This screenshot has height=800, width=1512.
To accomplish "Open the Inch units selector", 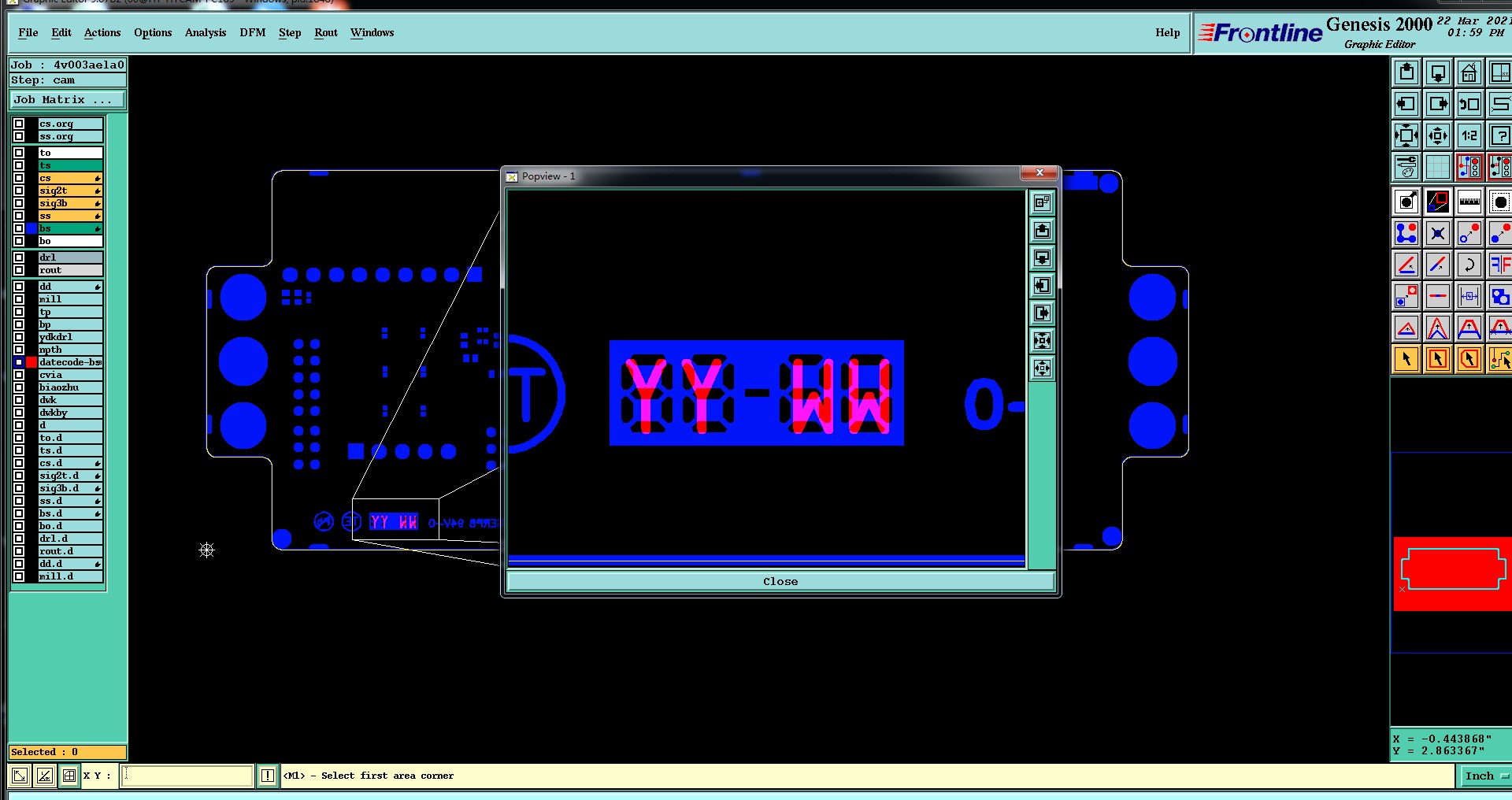I will point(1484,776).
